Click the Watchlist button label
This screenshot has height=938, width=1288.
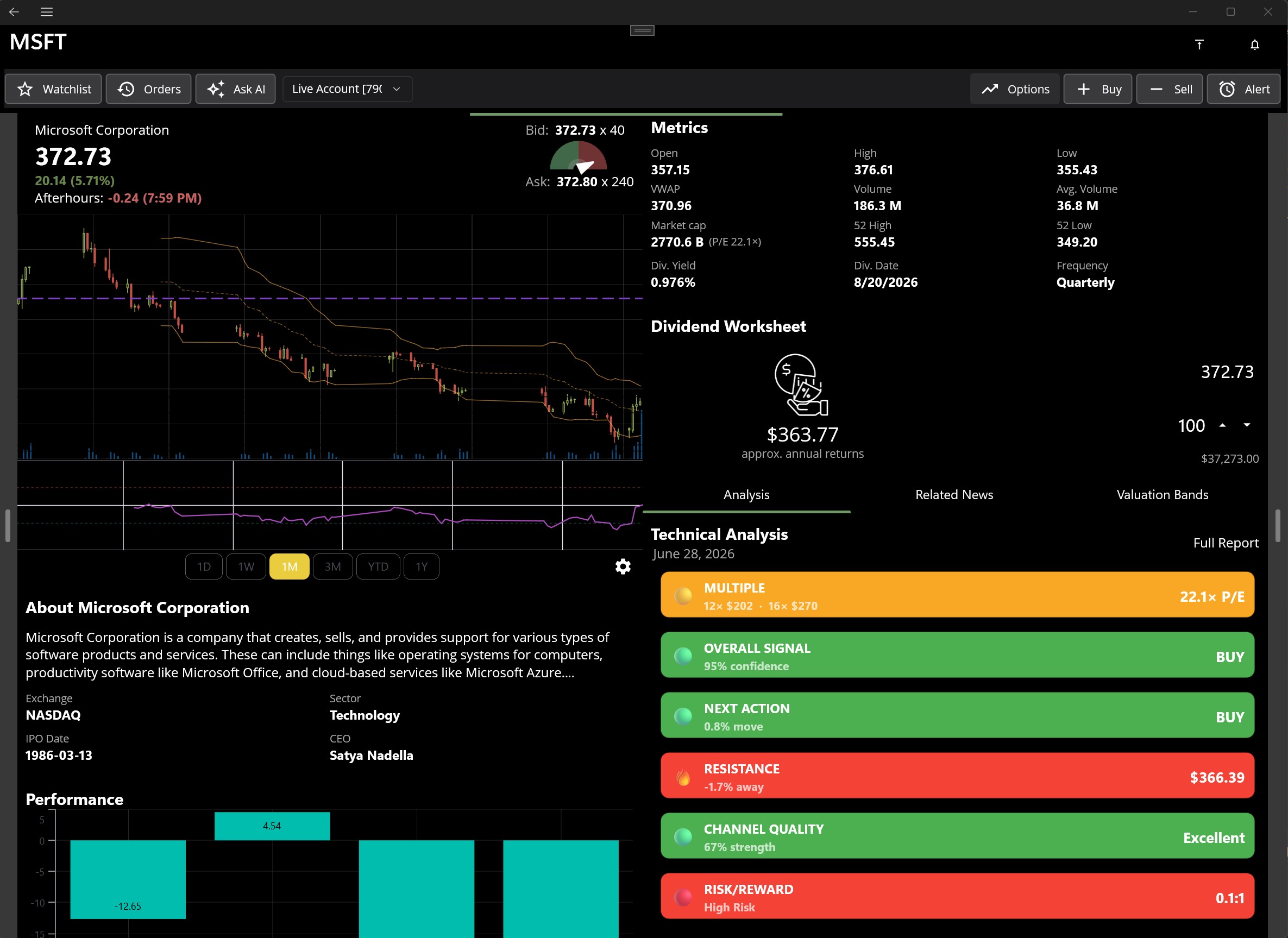67,89
